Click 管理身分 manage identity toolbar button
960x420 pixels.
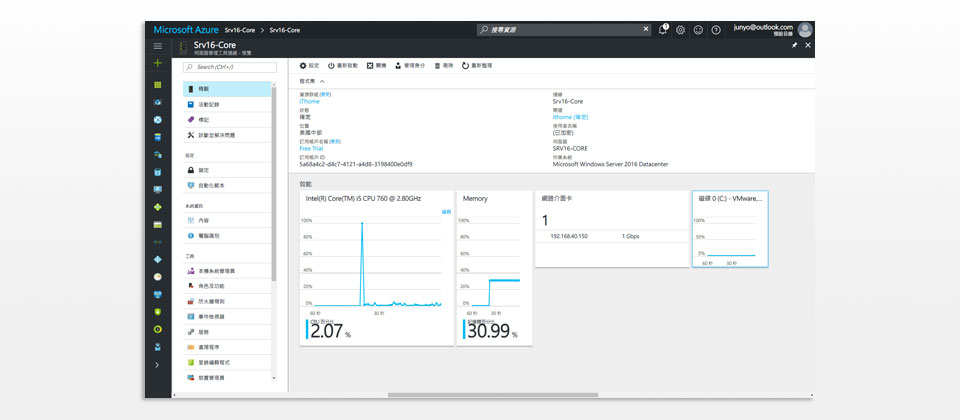coord(410,66)
